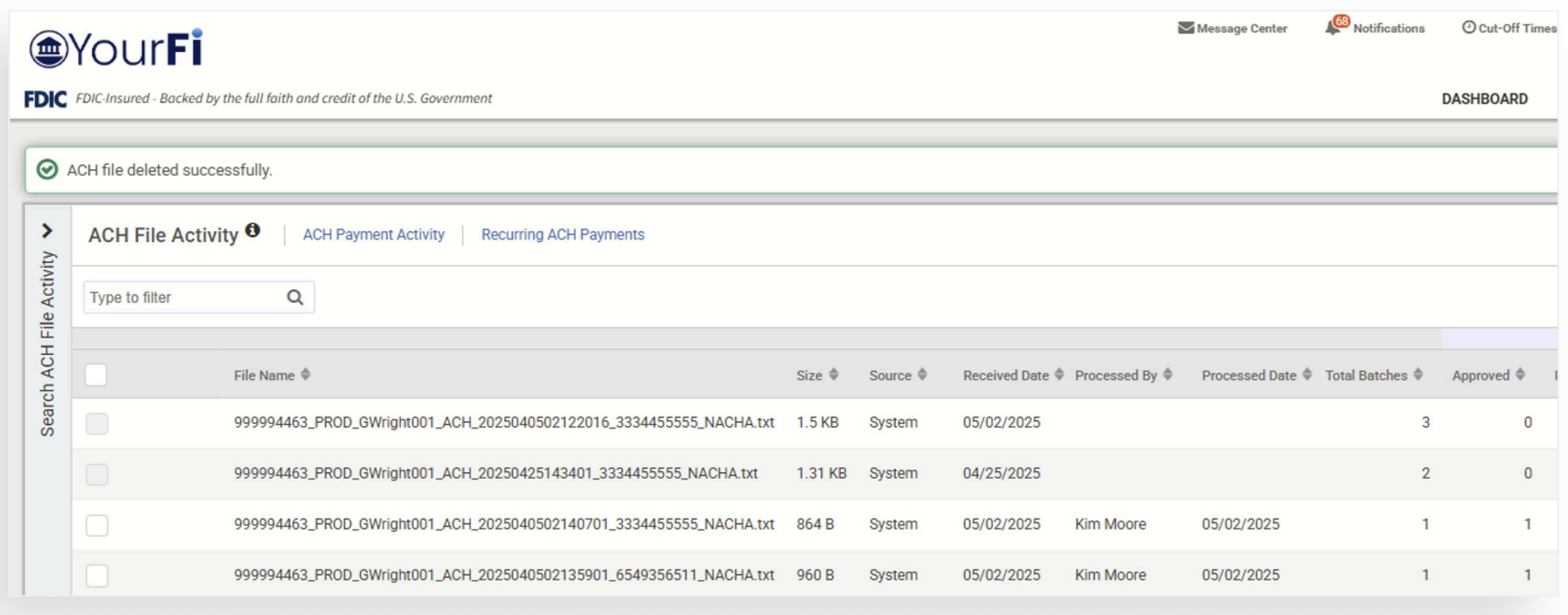Switch to ACH Payment Activity tab
Image resolution: width=1568 pixels, height=615 pixels.
373,235
